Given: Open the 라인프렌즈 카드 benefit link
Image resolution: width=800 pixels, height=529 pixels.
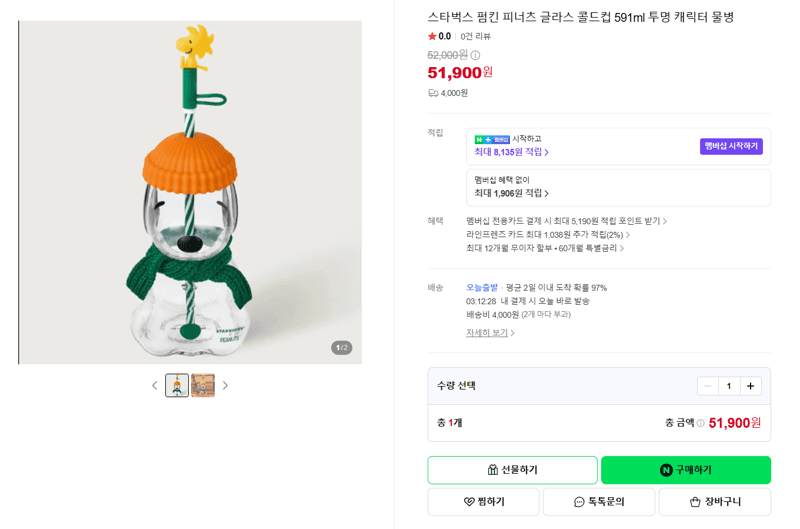Looking at the screenshot, I should [548, 235].
